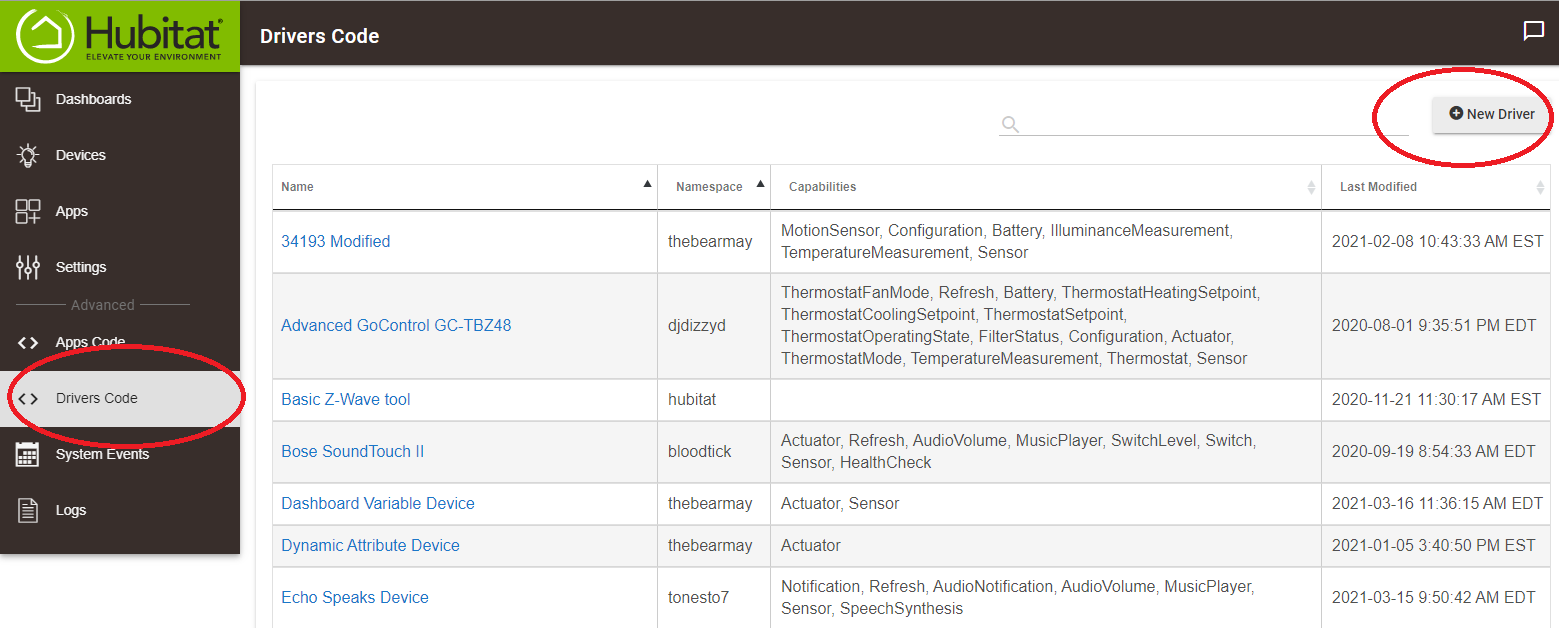The image size is (1559, 628).
Task: Sort table by Name column arrow
Action: [647, 185]
